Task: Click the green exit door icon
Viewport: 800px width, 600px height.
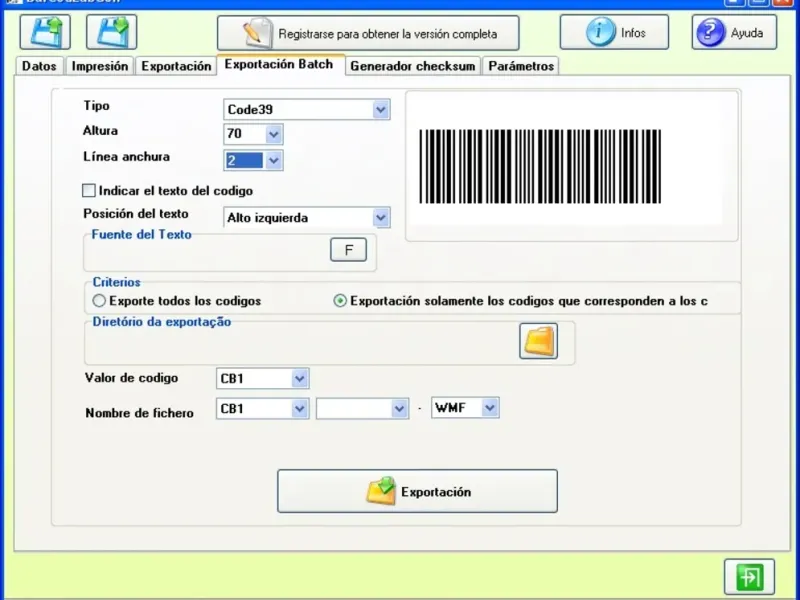Action: 749,577
